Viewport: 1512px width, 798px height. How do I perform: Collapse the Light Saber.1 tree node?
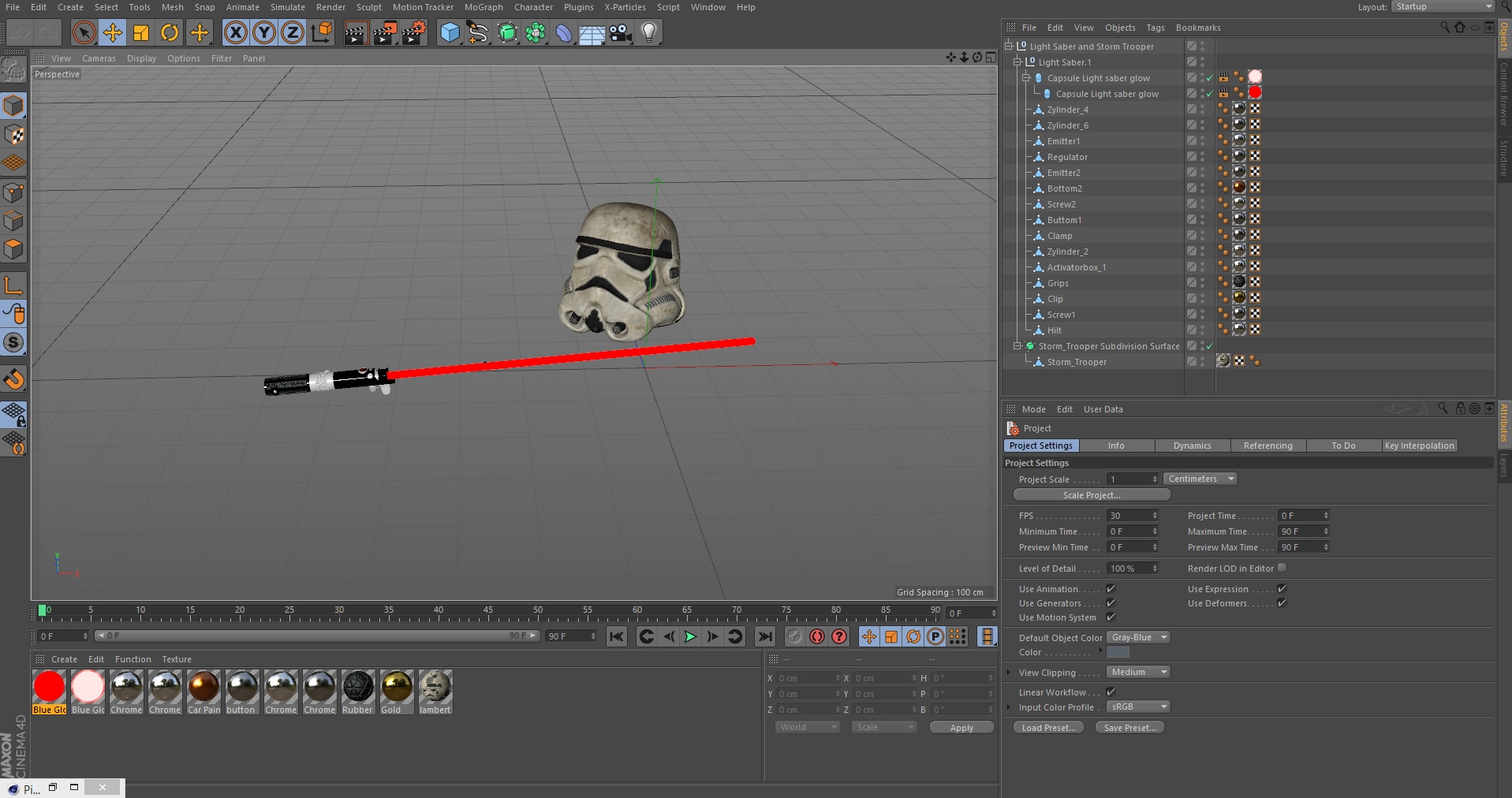1017,62
